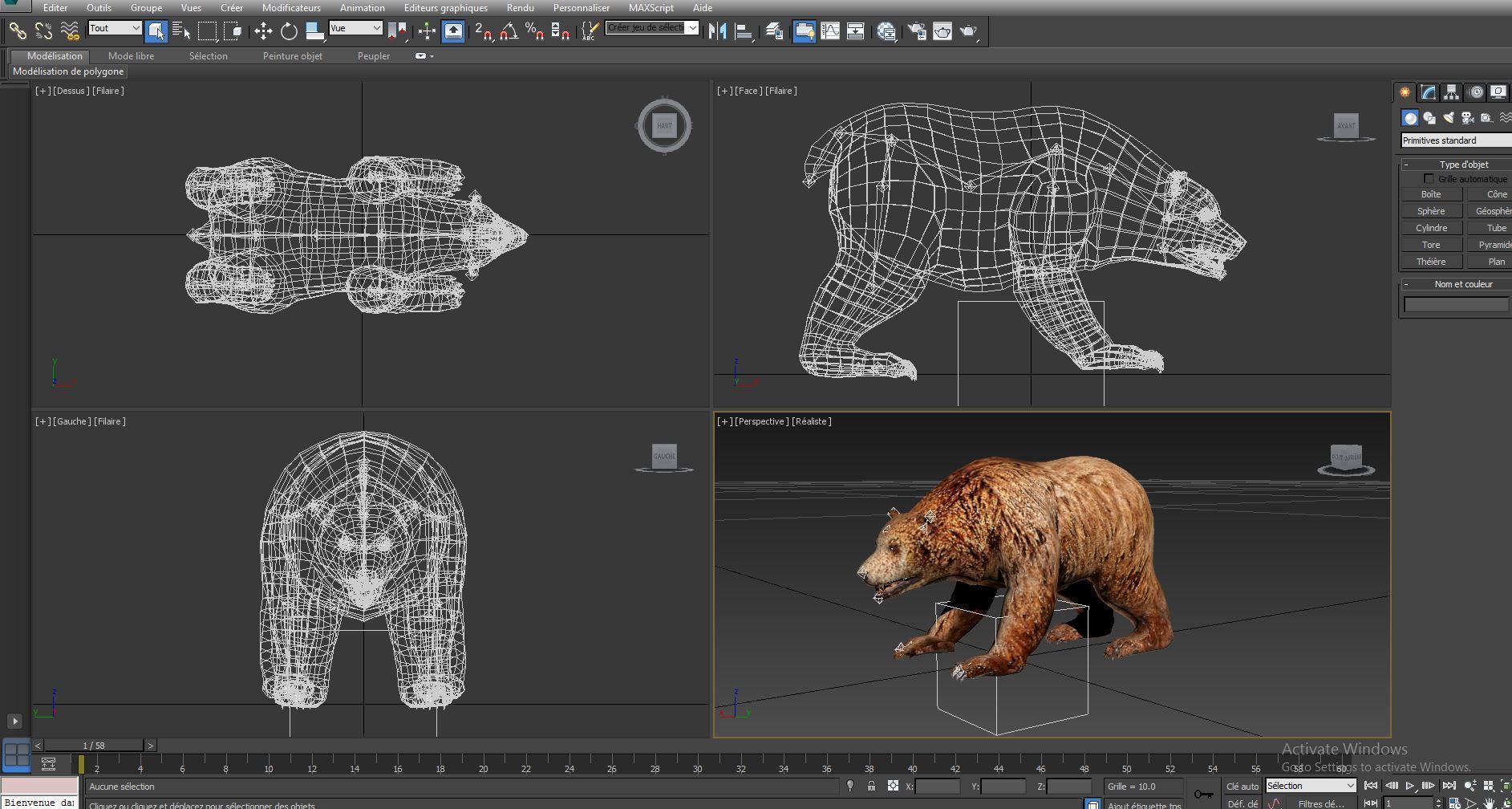Toggle the Selection Lock padlock

click(871, 787)
